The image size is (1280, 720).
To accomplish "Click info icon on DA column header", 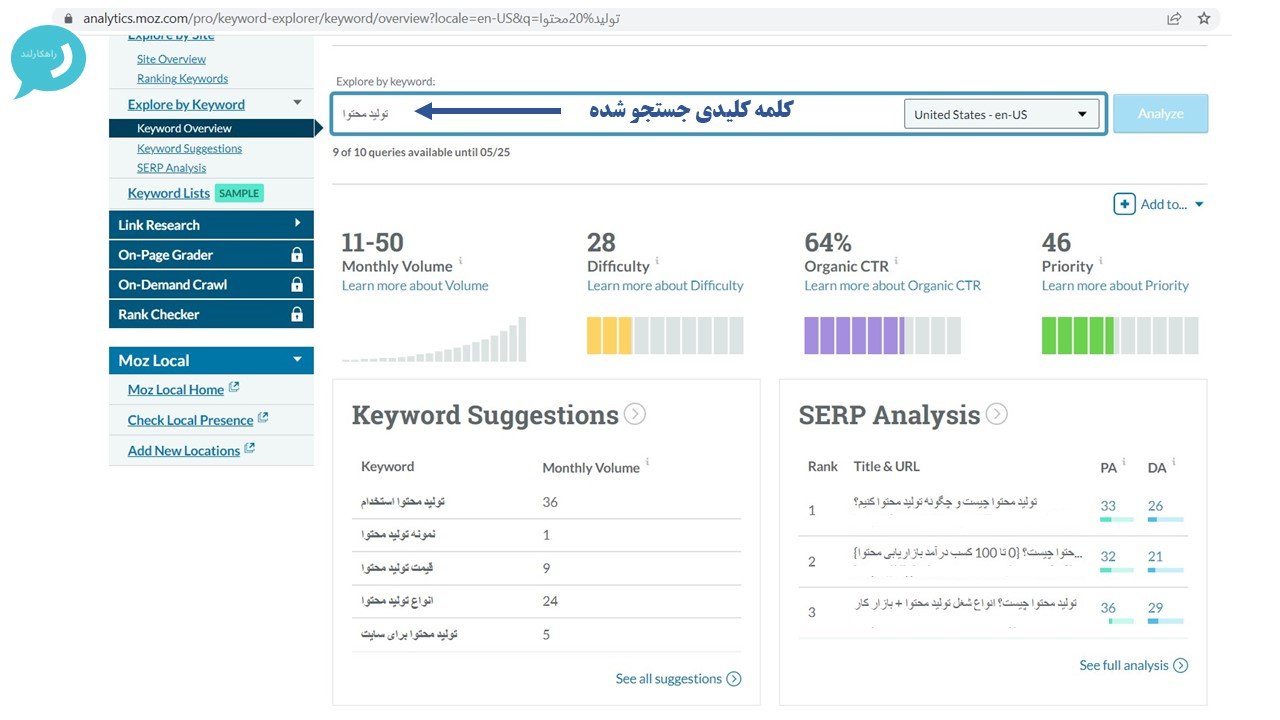I will click(x=1174, y=463).
